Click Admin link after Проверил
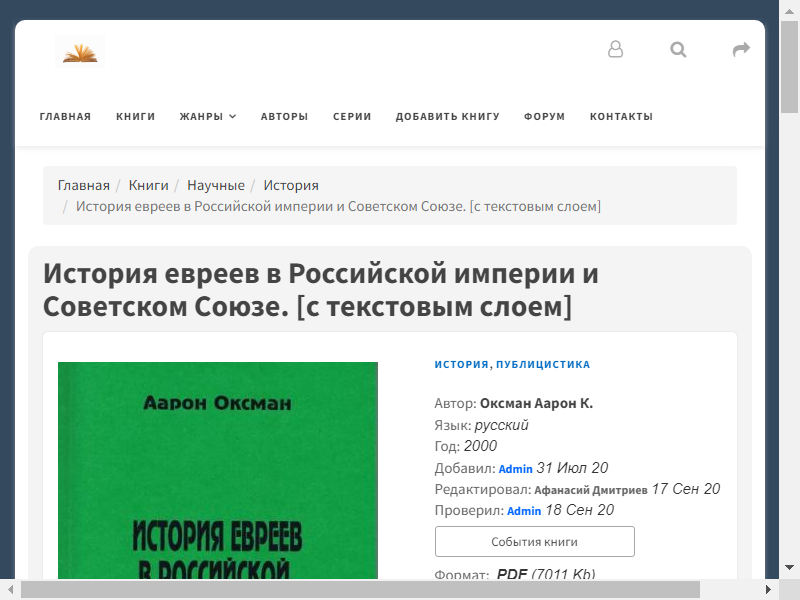This screenshot has height=600, width=800. [x=524, y=511]
